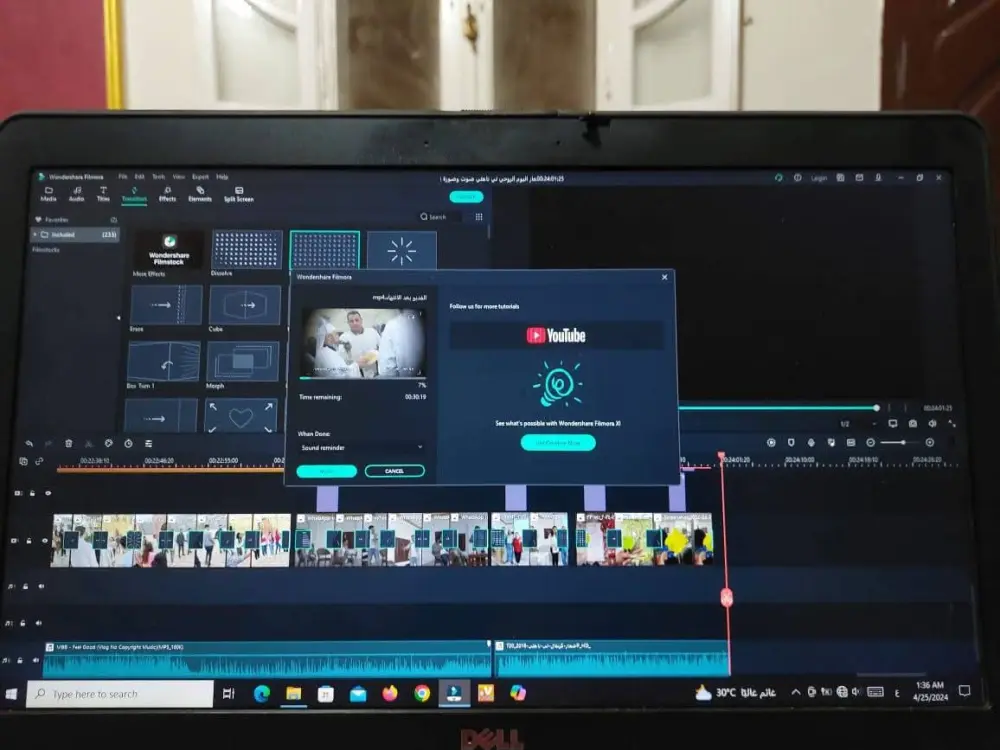Click the Filmstocks category label
The width and height of the screenshot is (1000, 750).
coord(46,249)
